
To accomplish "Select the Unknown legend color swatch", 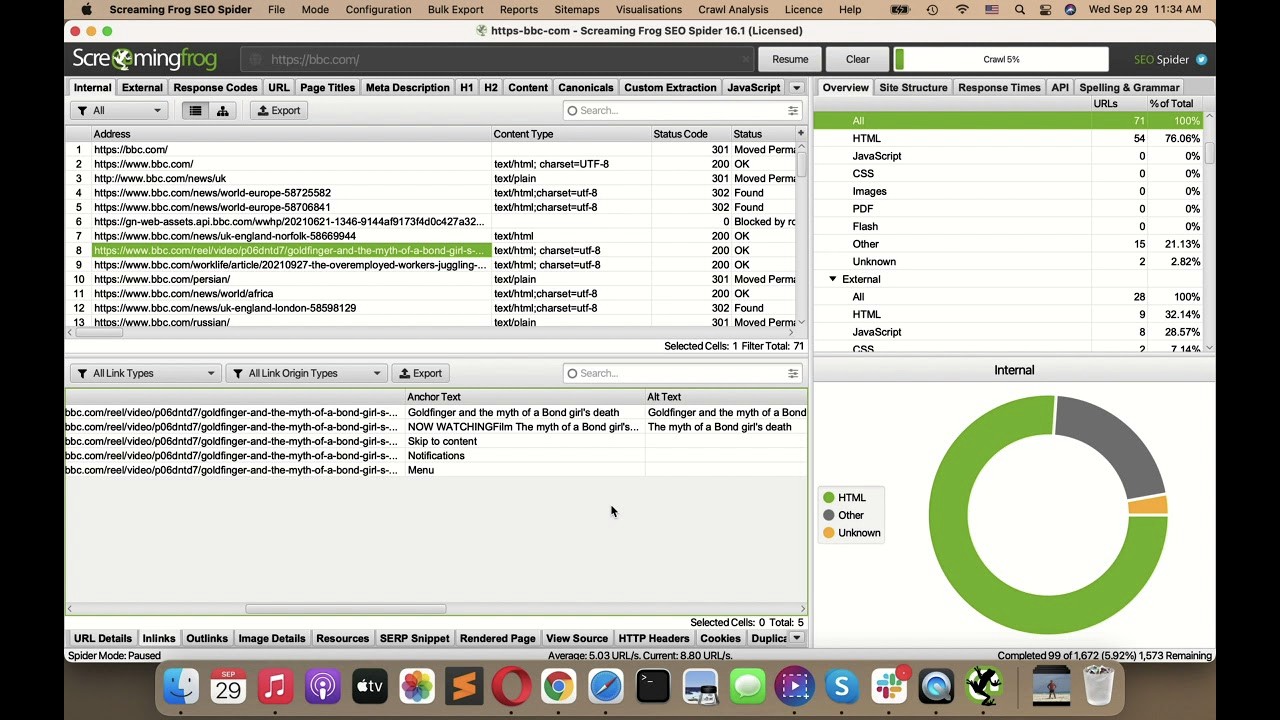I will (x=828, y=533).
